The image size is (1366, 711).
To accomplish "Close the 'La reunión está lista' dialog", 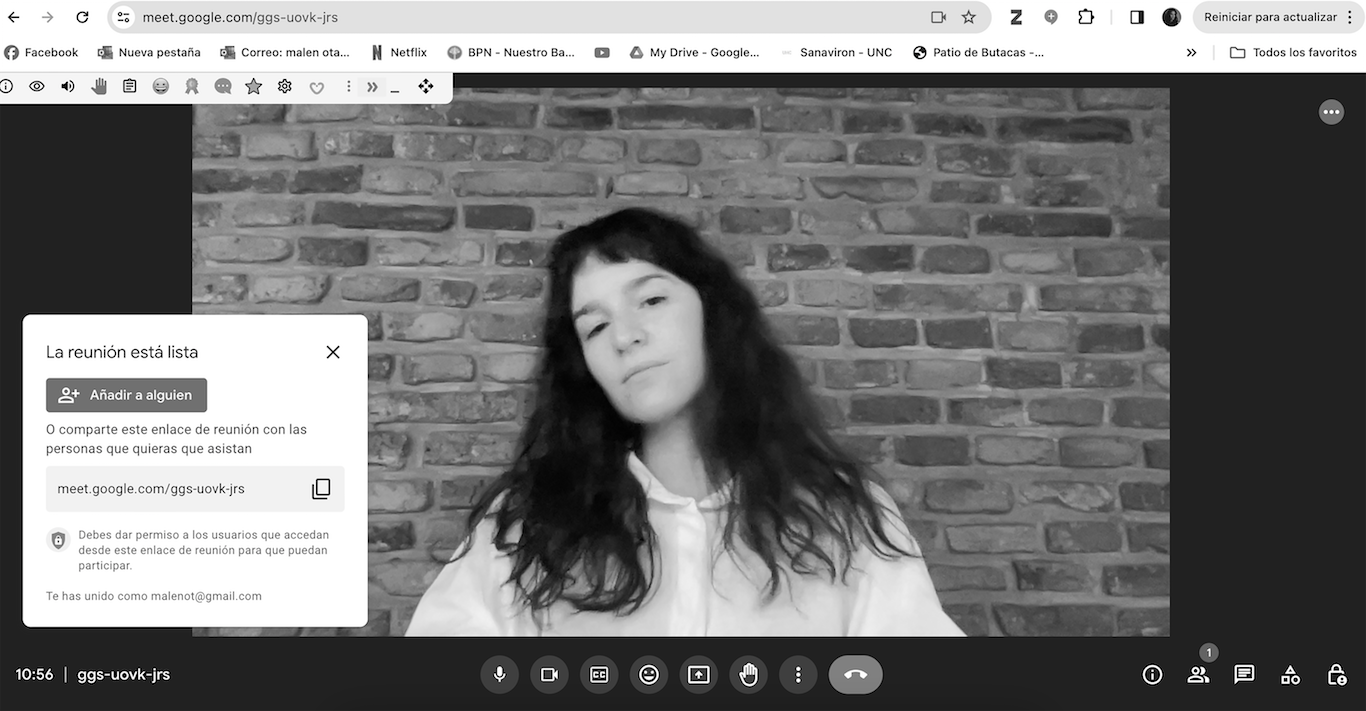I will tap(333, 352).
